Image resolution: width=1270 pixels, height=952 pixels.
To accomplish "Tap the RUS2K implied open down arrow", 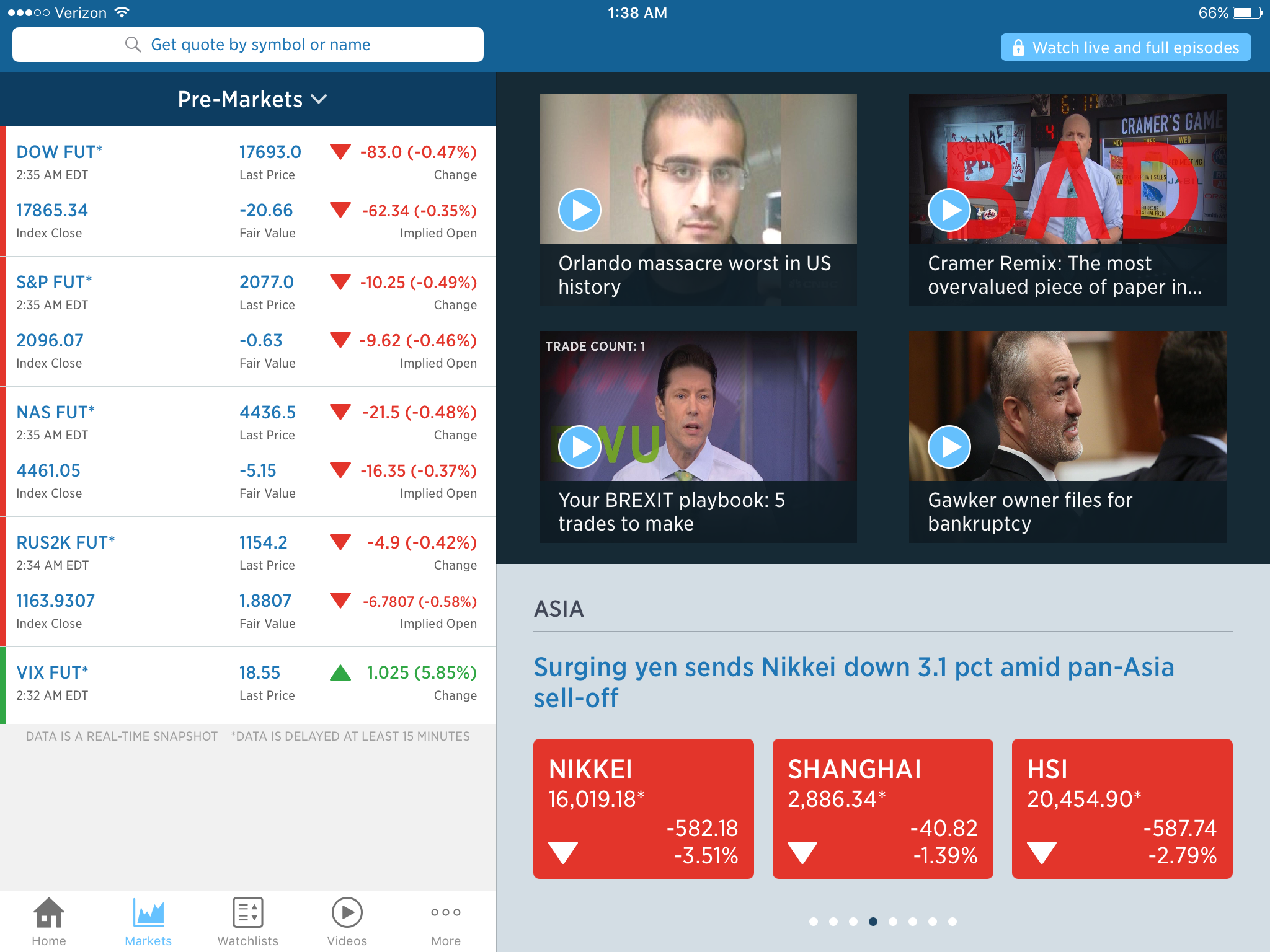I will (340, 601).
